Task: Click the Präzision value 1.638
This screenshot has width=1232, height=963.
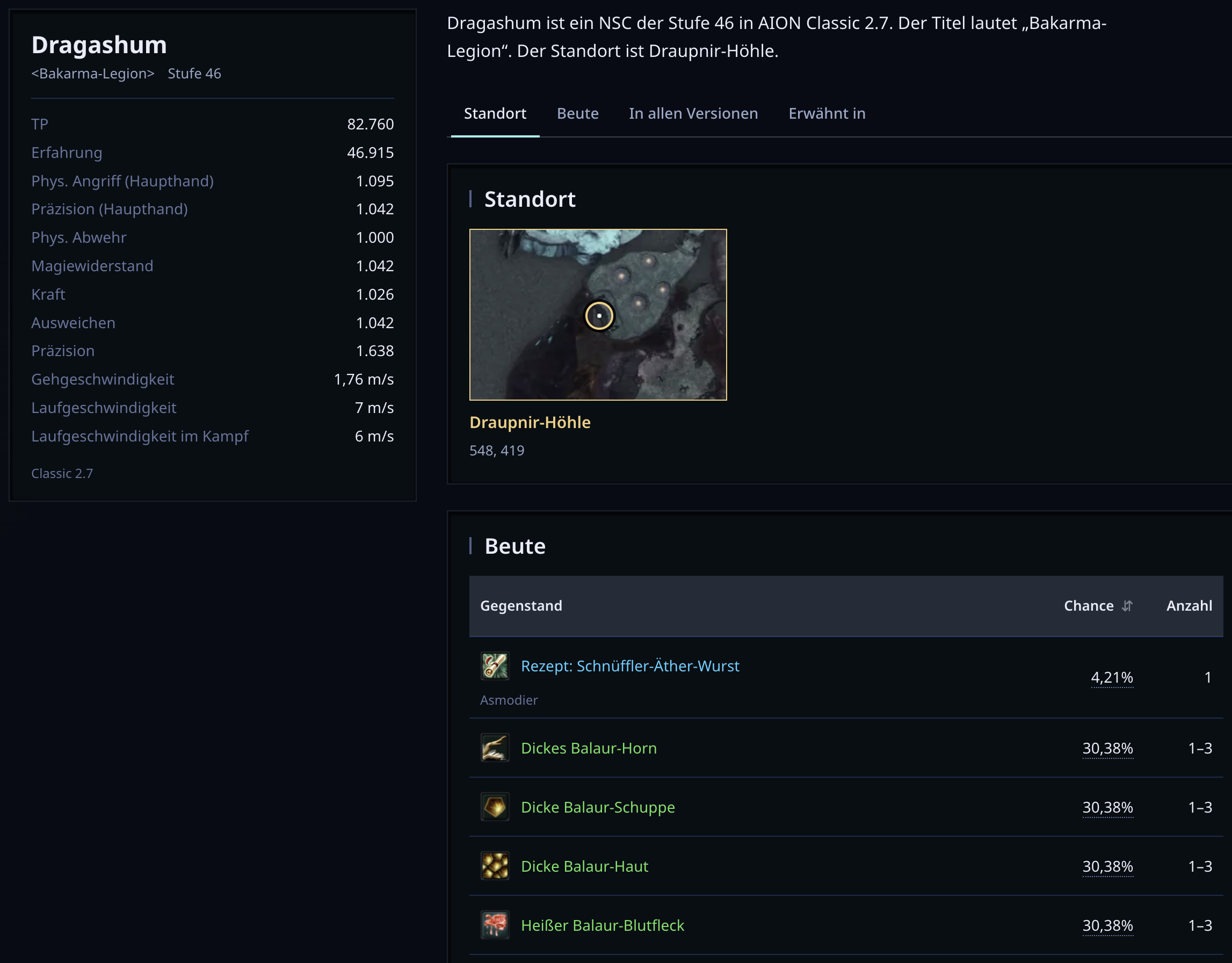Action: tap(374, 351)
